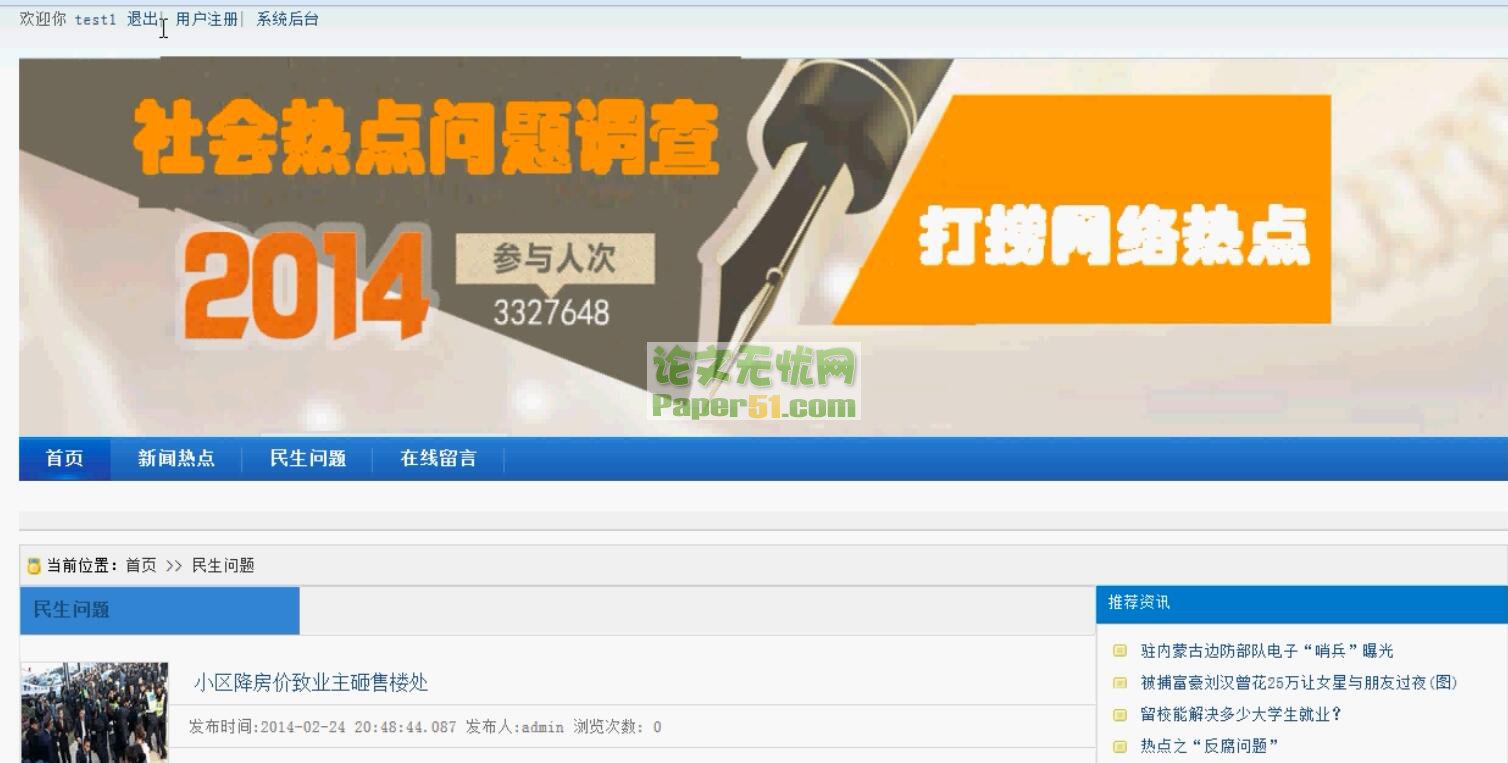
Task: Open 留校能解决多少大学生就业 article link
Action: 1241,715
